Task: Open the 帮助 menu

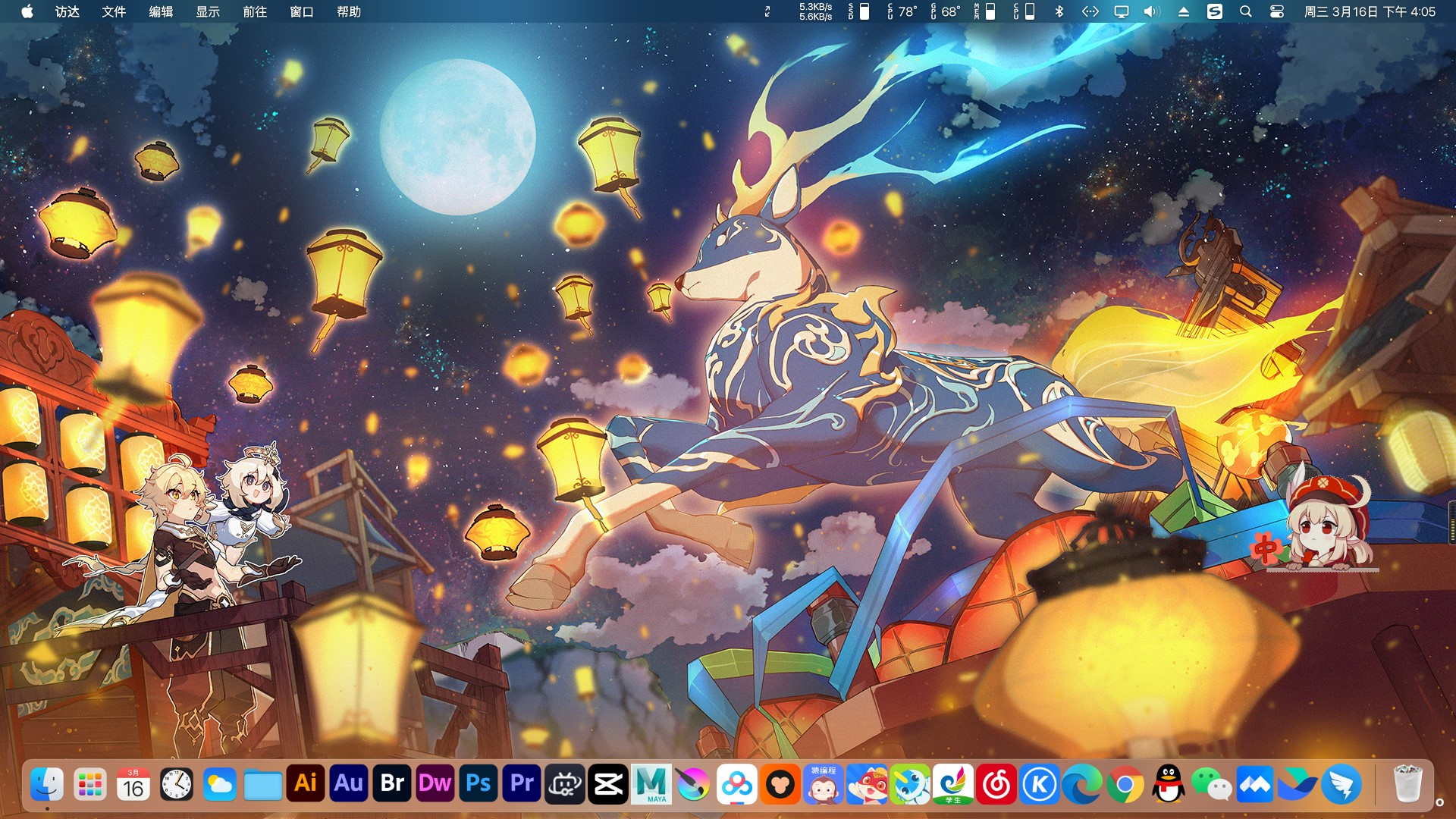Action: (349, 11)
